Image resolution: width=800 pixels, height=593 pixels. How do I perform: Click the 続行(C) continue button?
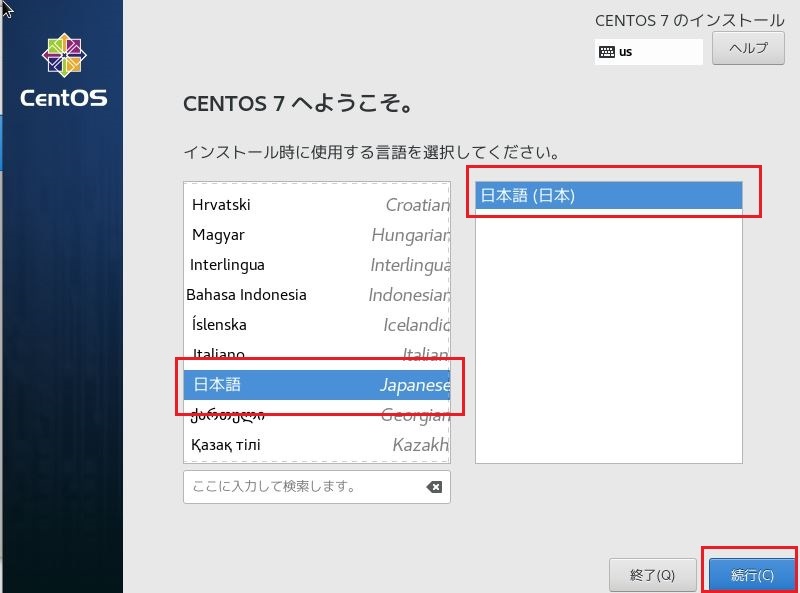pyautogui.click(x=752, y=575)
